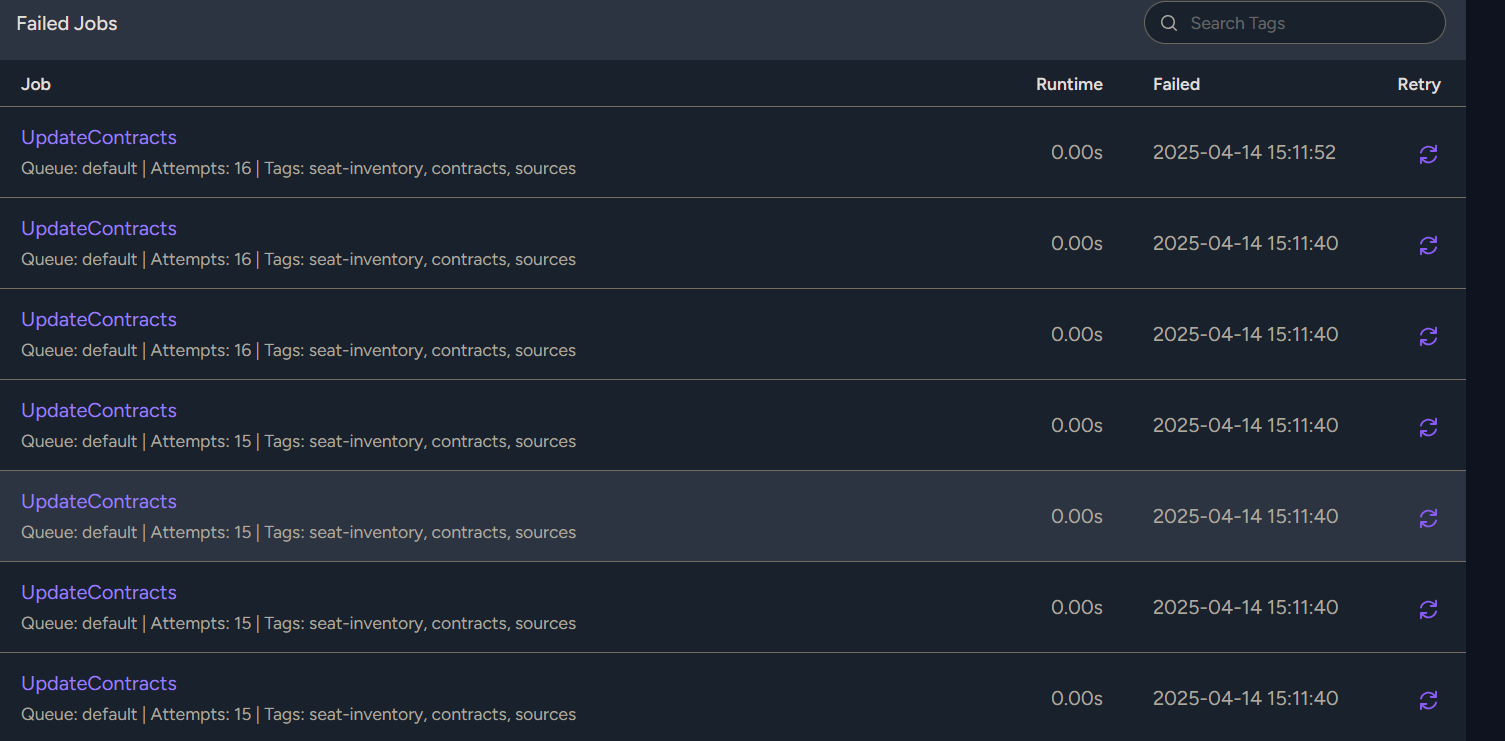Open the bottom UpdateContracts job link
Screen dimensions: 1505x741
(x=99, y=684)
